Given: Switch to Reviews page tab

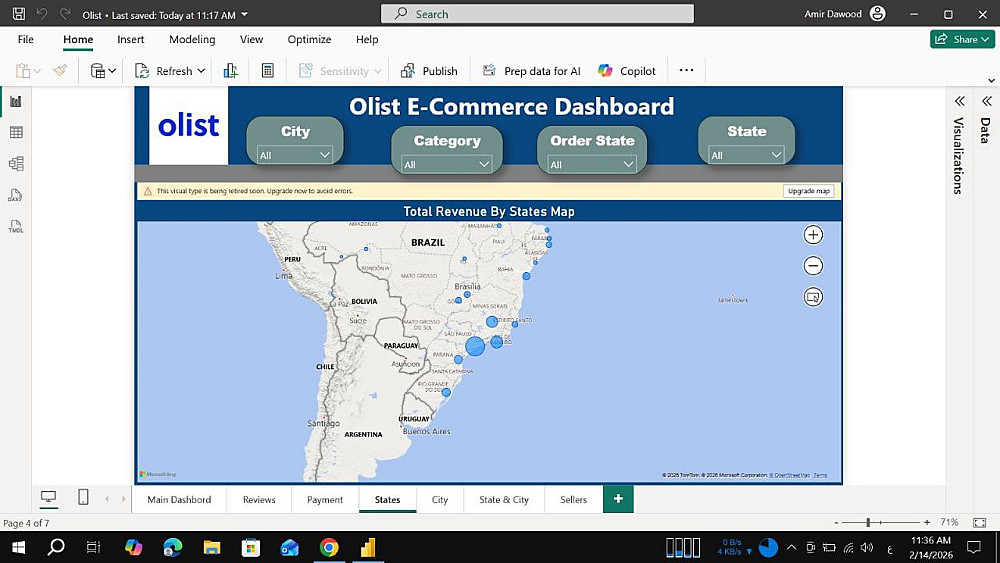Looking at the screenshot, I should point(259,499).
